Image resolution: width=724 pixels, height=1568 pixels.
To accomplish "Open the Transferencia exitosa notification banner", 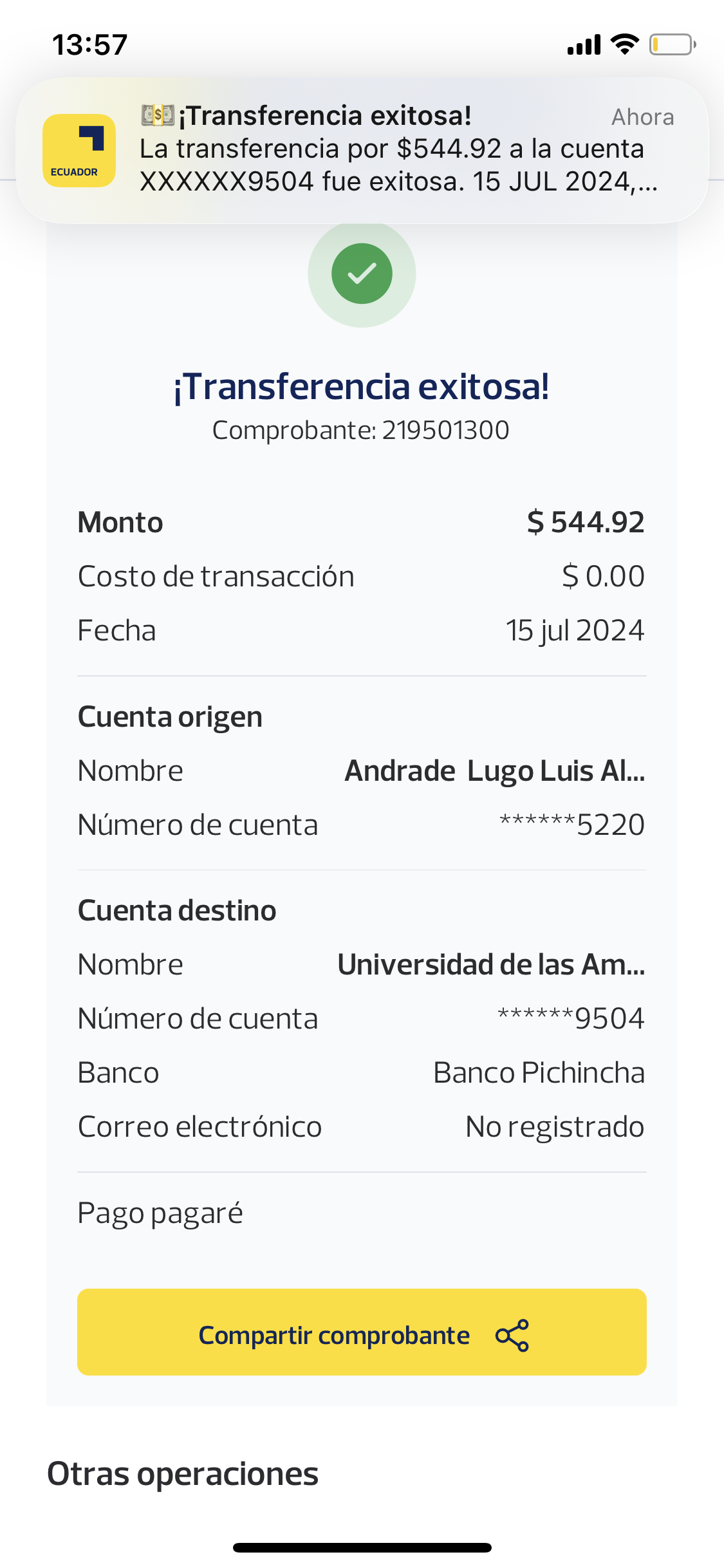I will click(x=386, y=151).
